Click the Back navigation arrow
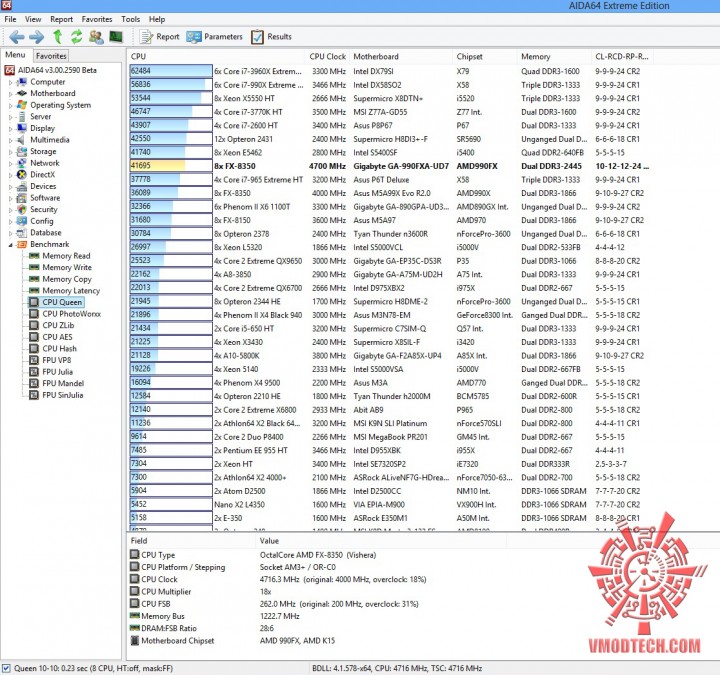The height and width of the screenshot is (675, 720). click(x=17, y=37)
